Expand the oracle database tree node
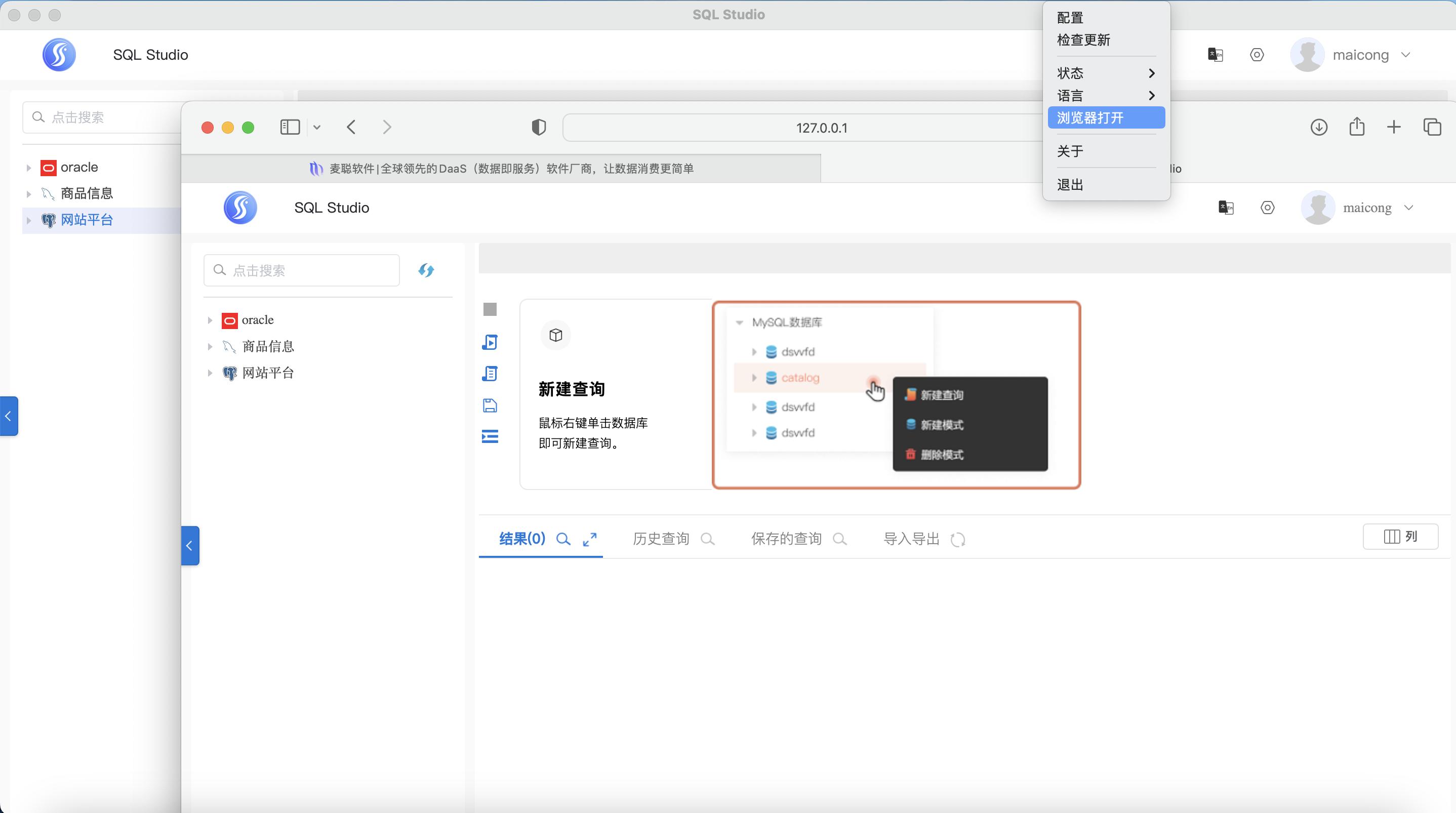 click(x=210, y=320)
